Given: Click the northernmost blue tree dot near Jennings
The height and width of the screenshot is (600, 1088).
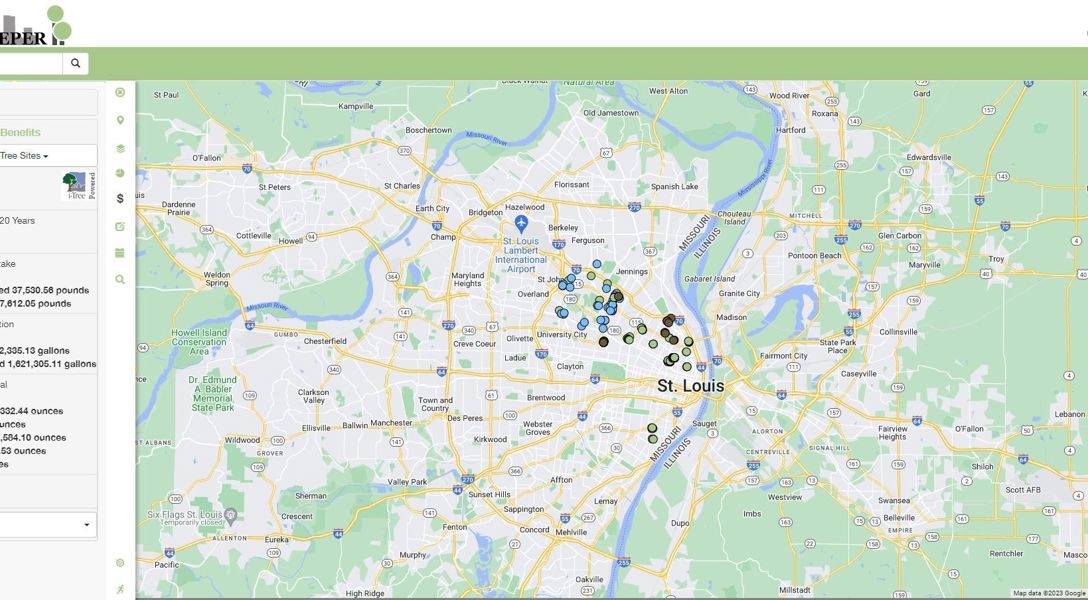Looking at the screenshot, I should 597,264.
